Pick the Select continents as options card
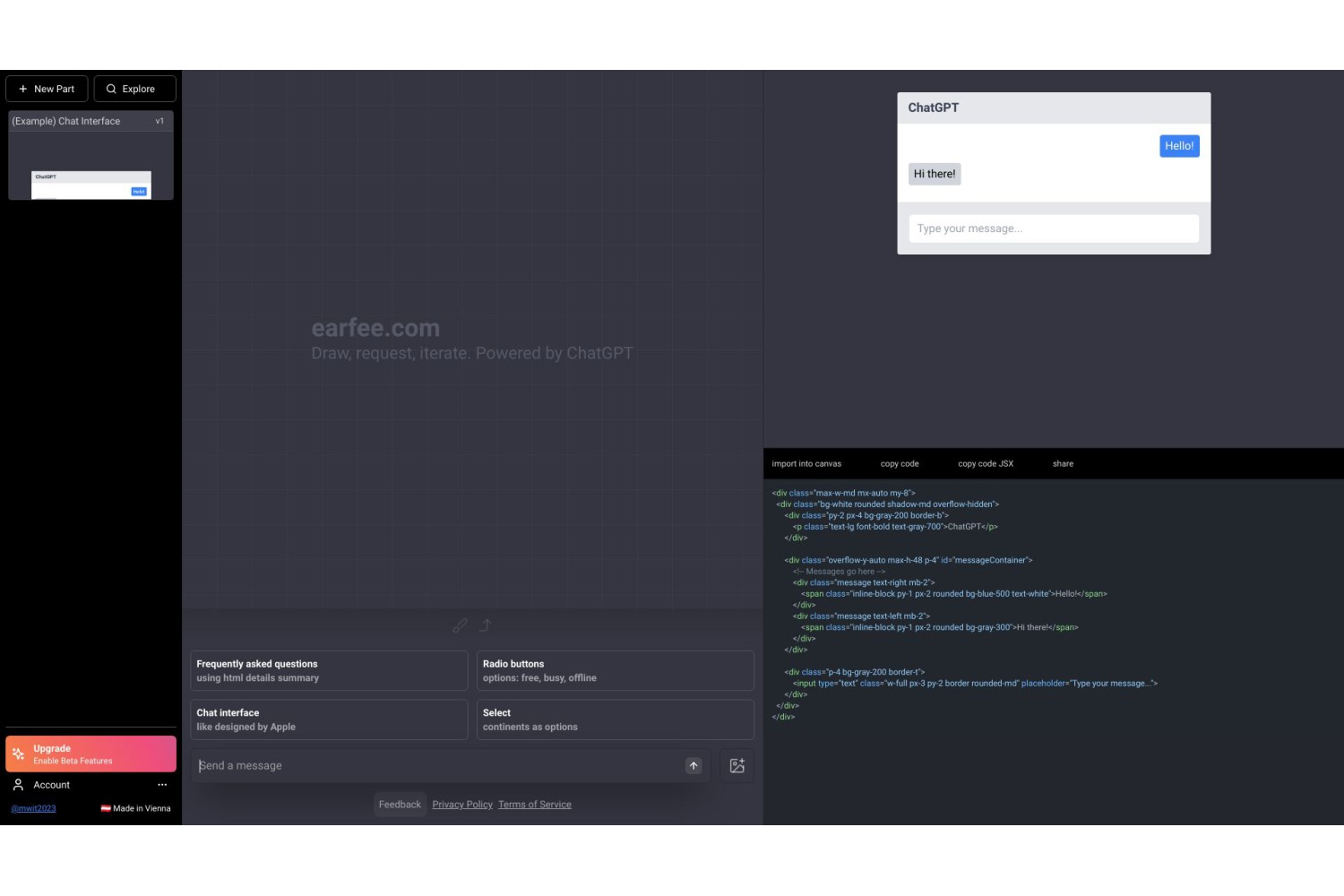This screenshot has height=896, width=1344. tap(616, 719)
